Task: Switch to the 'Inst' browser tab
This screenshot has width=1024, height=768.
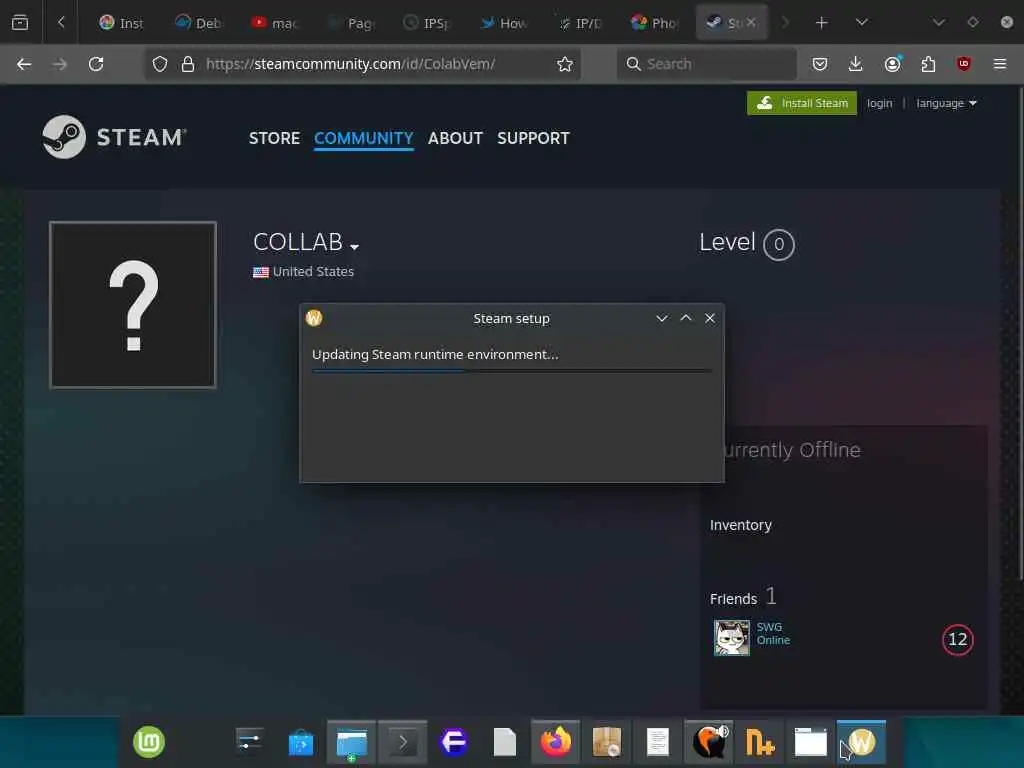Action: 121,23
